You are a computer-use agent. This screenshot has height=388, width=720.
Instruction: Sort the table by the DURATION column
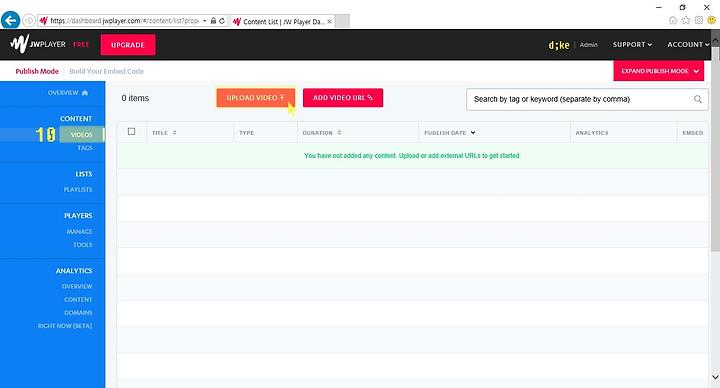pos(322,133)
